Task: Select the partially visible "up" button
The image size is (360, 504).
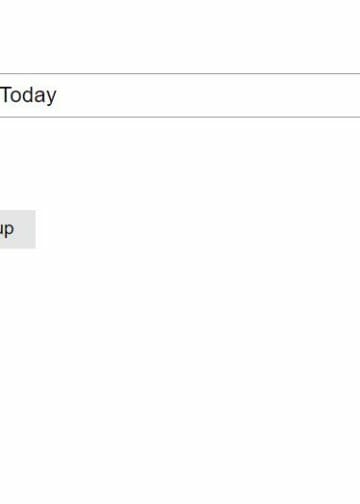Action: 18,229
